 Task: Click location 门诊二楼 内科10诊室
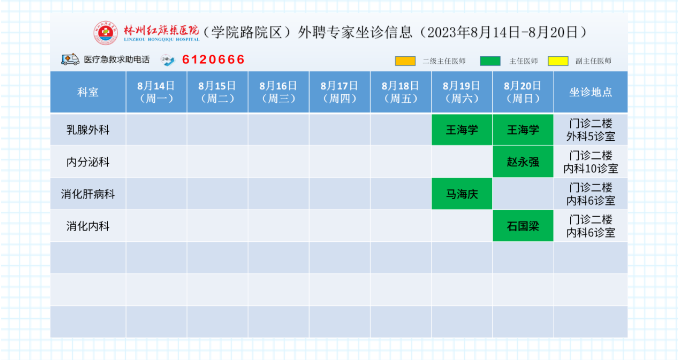591,162
